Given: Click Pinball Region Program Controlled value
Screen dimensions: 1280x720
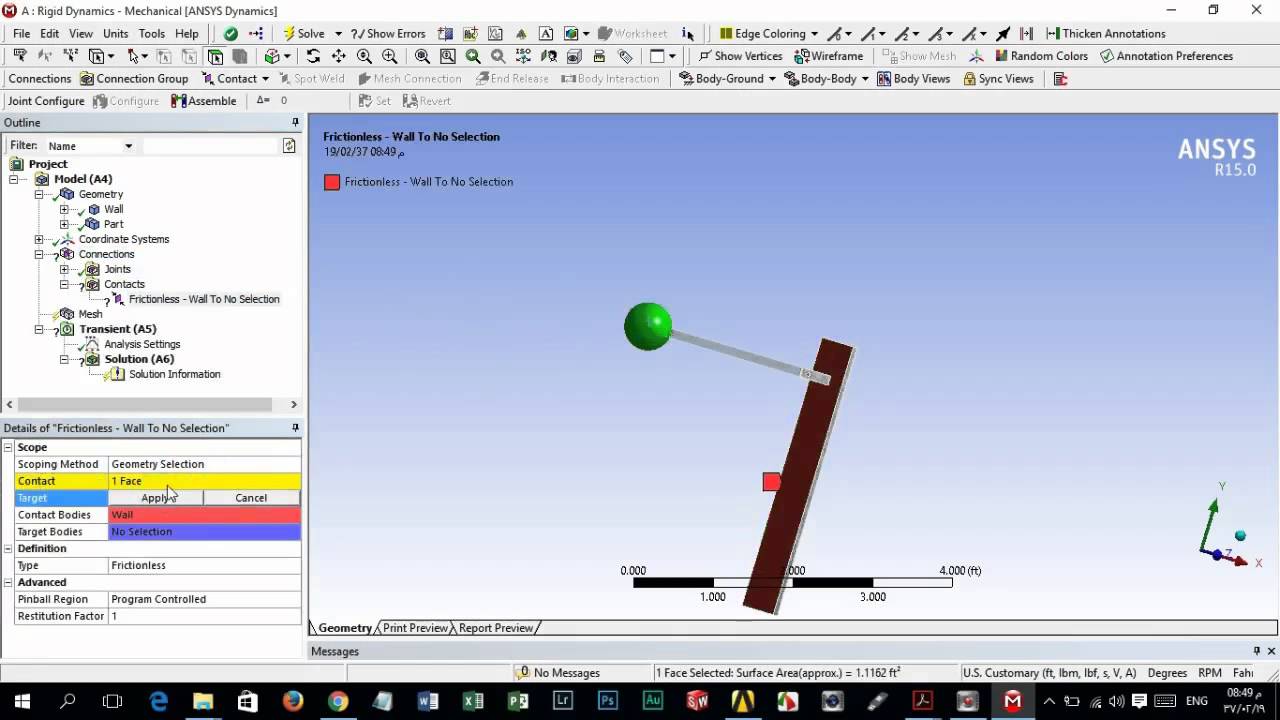Looking at the screenshot, I should click(204, 600).
